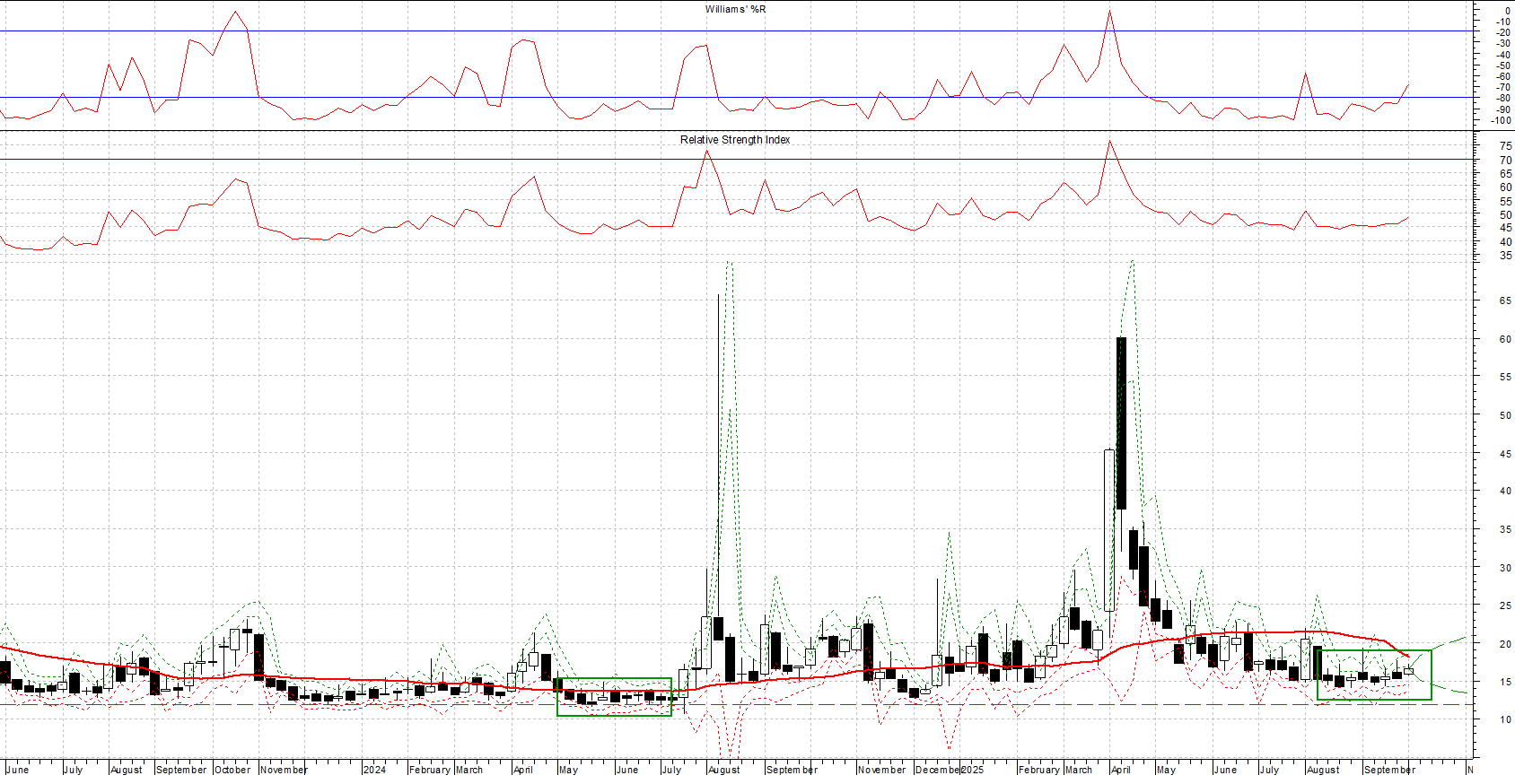This screenshot has width=1515, height=784.
Task: Select the RSI 70 overbought horizontal line
Action: (449, 160)
